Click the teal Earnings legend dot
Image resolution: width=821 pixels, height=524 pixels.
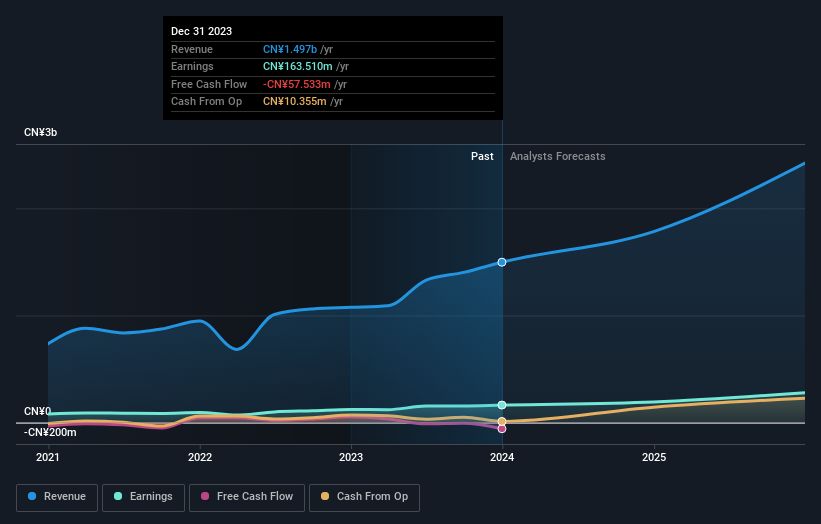tap(118, 496)
